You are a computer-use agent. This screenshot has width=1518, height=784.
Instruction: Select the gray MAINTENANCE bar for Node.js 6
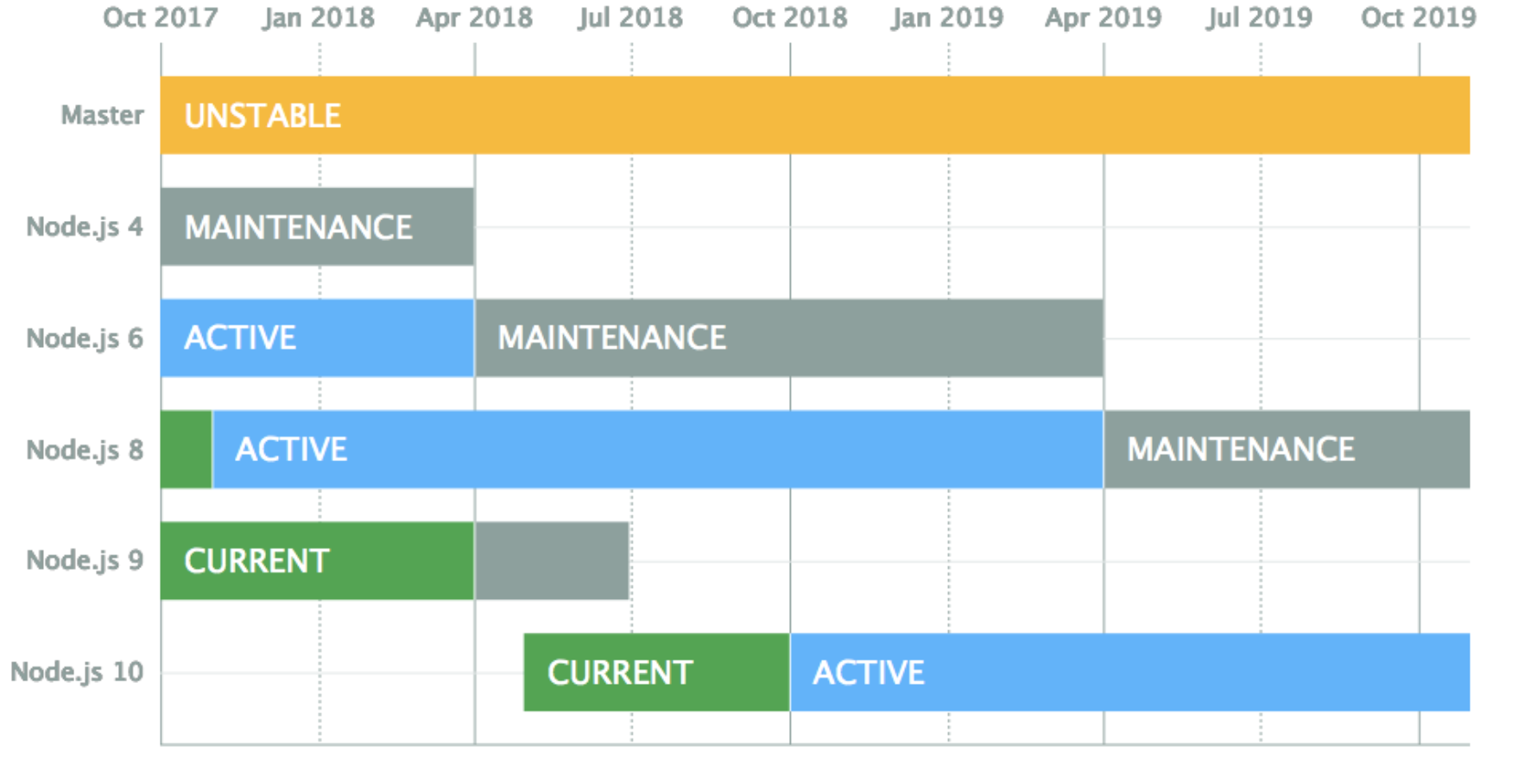coord(788,338)
